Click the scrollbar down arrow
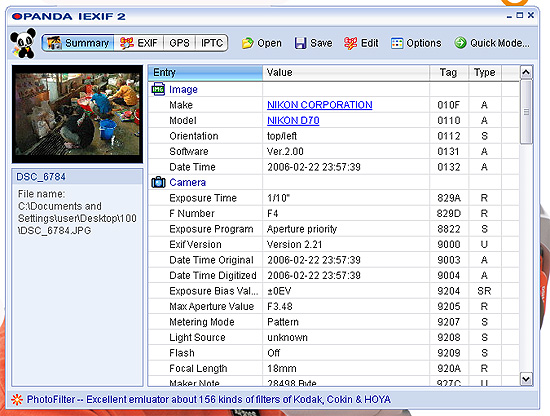Screen dimensions: 550x416 click(526, 379)
